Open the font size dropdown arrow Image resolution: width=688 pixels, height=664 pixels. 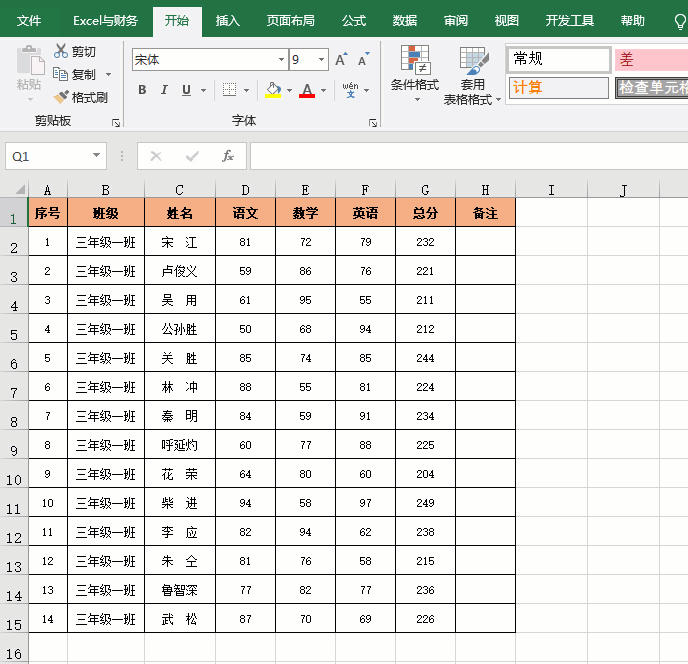tap(322, 59)
